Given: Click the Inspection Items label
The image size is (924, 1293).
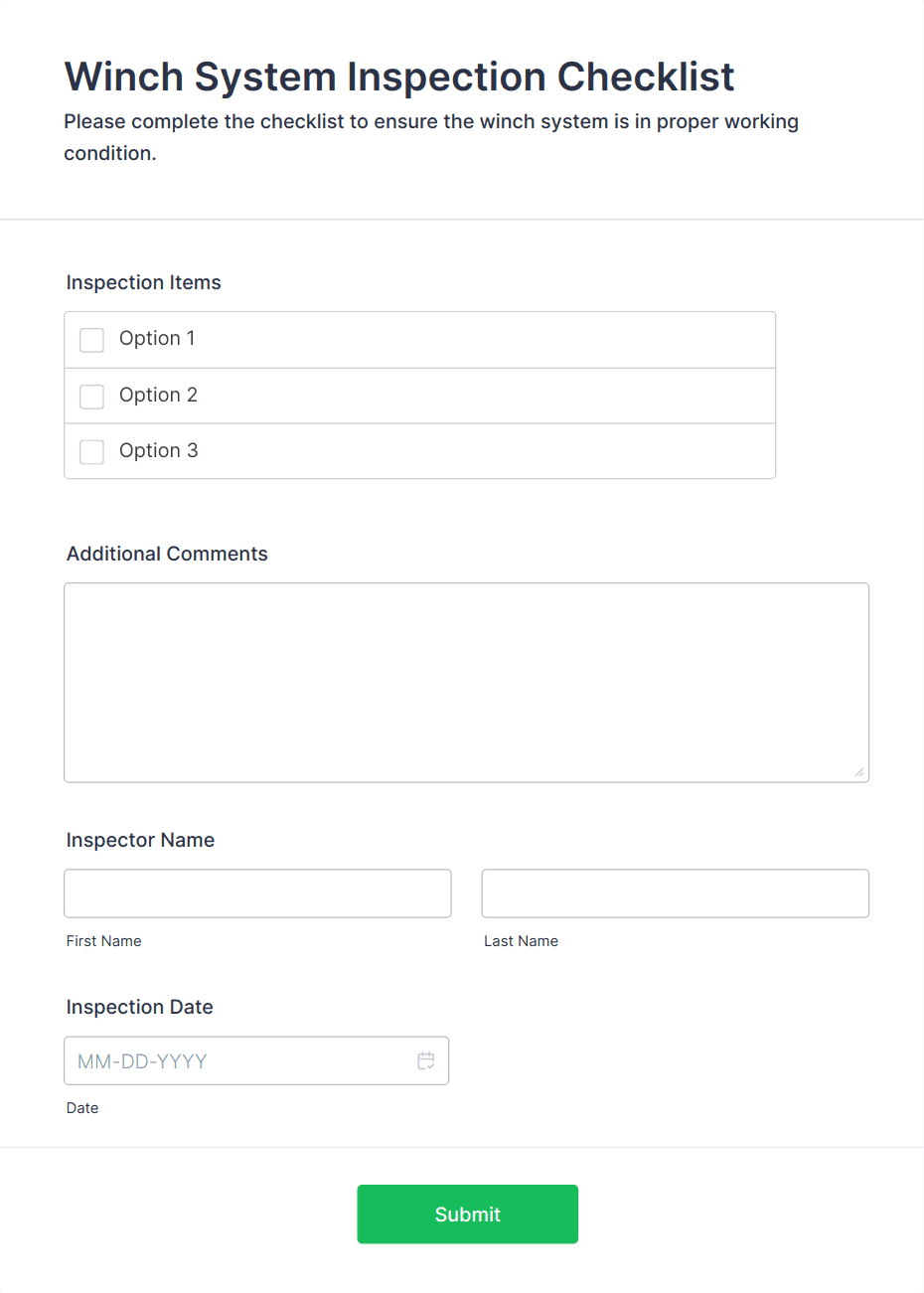Looking at the screenshot, I should (x=143, y=283).
